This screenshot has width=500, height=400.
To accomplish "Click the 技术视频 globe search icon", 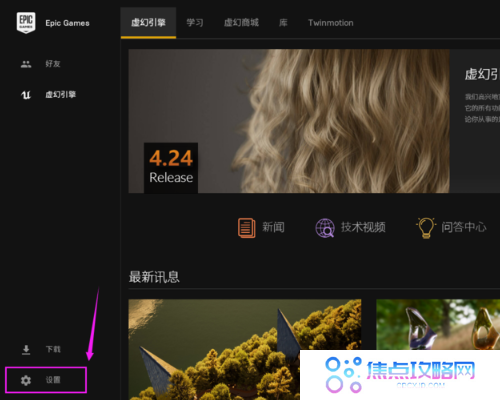I will pyautogui.click(x=325, y=228).
